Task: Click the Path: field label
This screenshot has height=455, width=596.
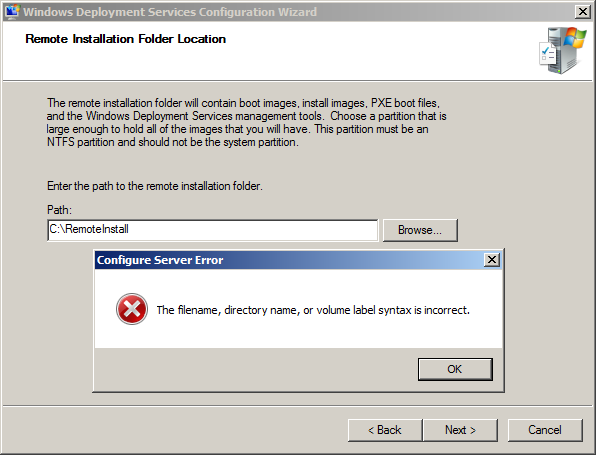Action: pos(59,210)
